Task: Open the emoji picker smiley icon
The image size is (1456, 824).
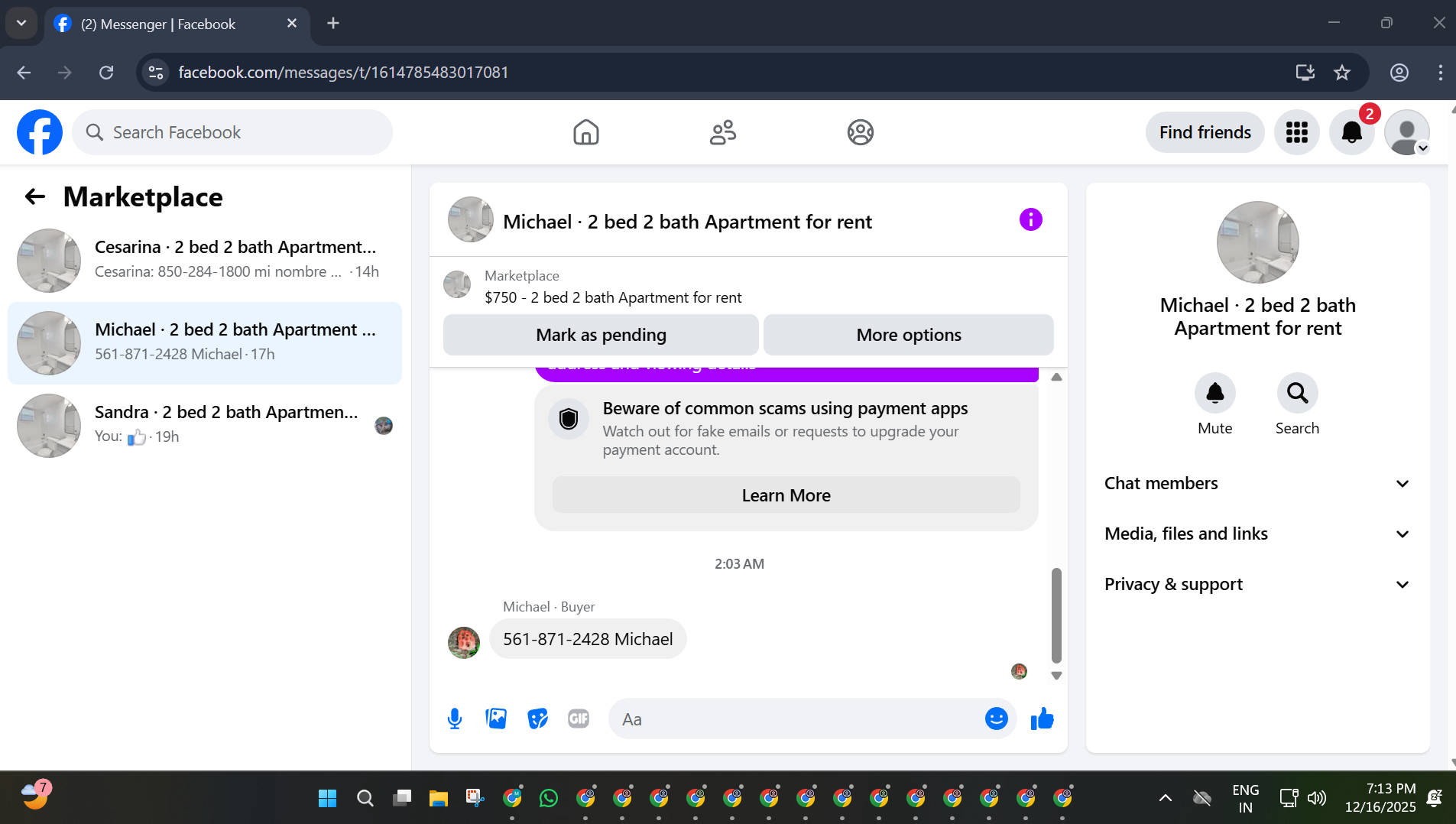Action: point(997,719)
